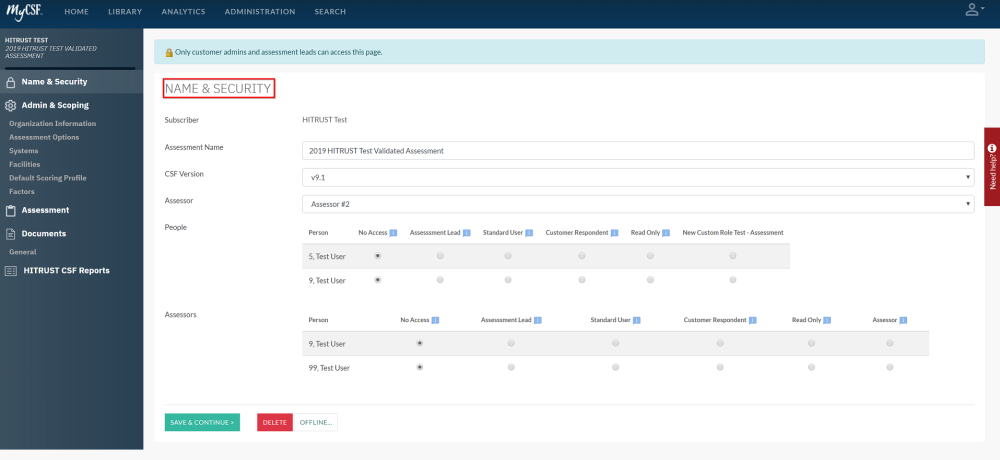The image size is (1000, 460).
Task: Set People row 9, Test User to Standard User
Action: pyautogui.click(x=508, y=280)
